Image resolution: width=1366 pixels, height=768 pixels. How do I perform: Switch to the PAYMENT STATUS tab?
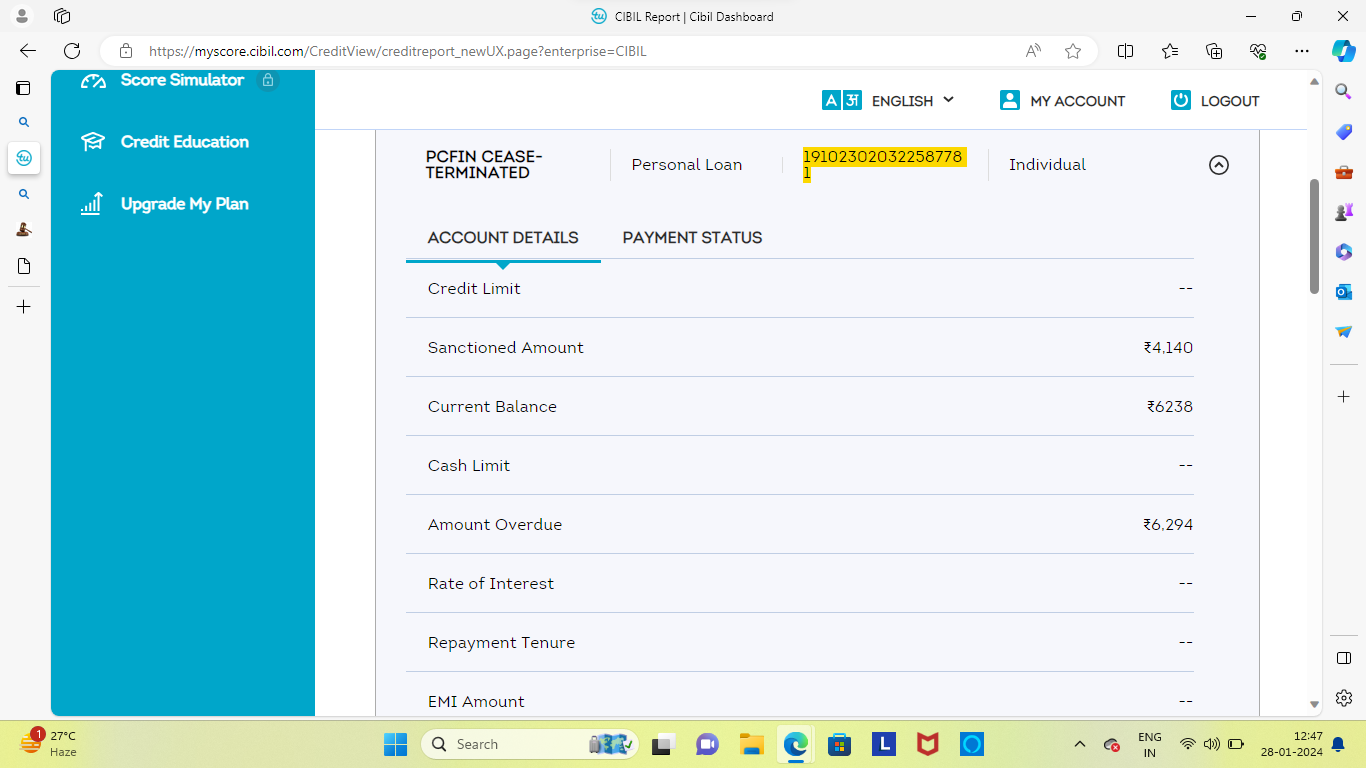tap(692, 238)
